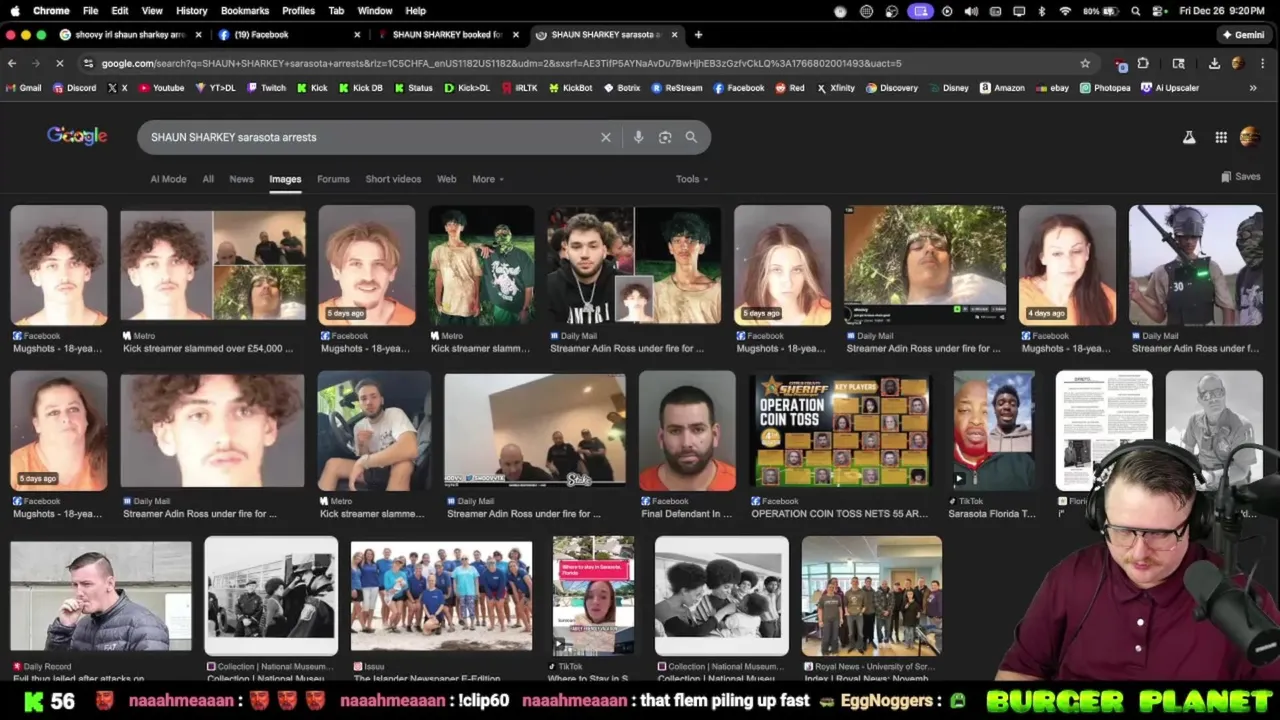
Task: Go to Google home via logo
Action: [77, 136]
